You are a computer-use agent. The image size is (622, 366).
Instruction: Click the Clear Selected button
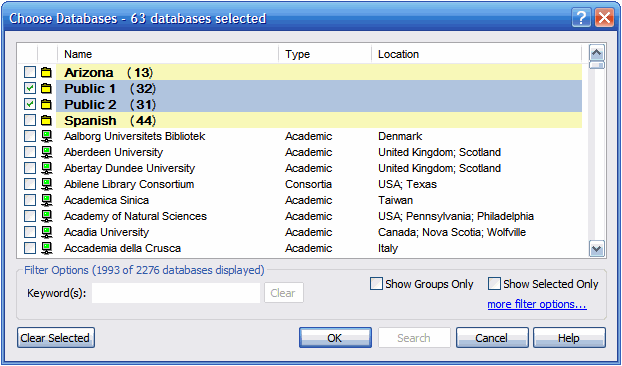click(56, 338)
